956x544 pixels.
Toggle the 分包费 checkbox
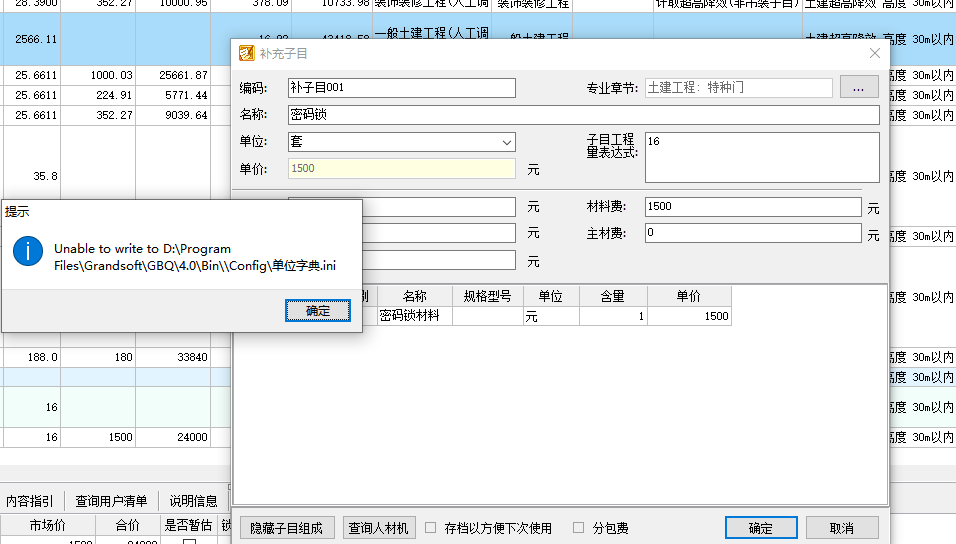click(x=579, y=528)
